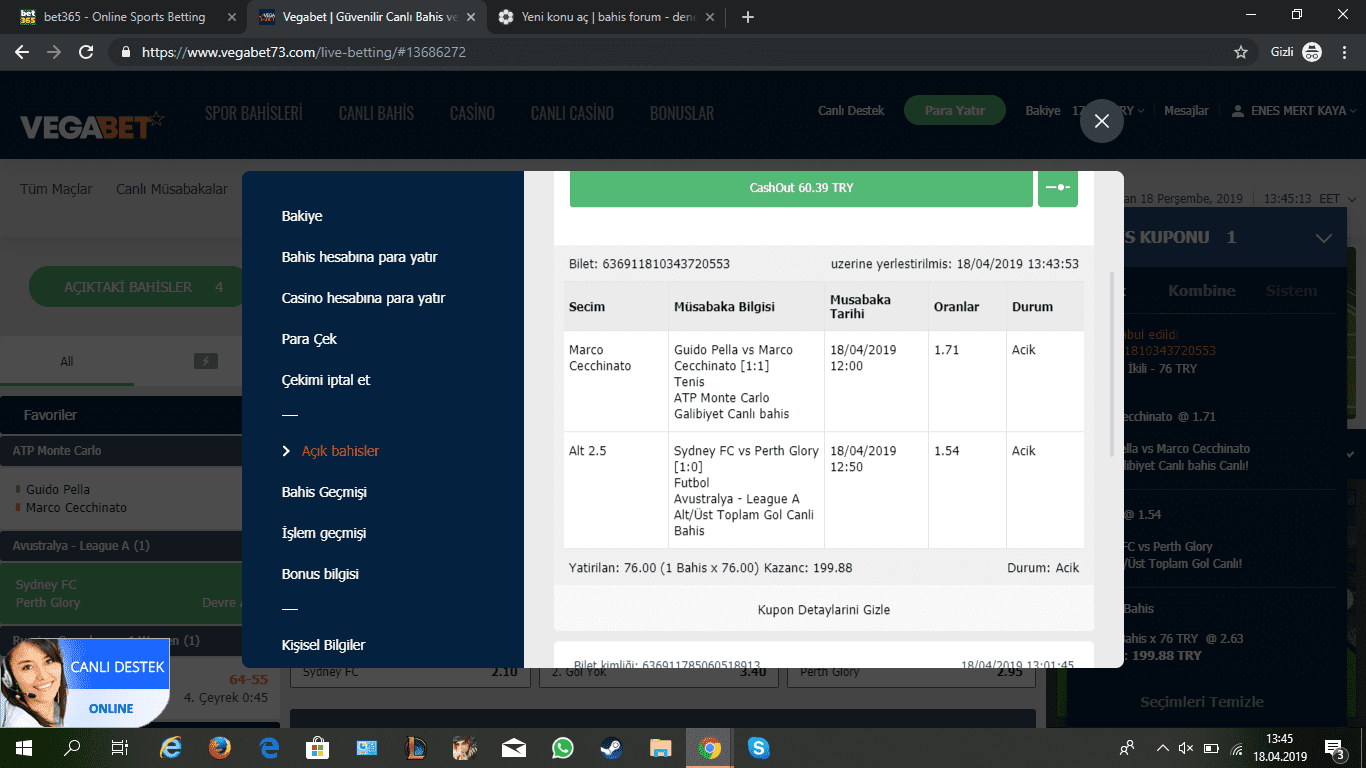Open Para Çek menu entry
The height and width of the screenshot is (768, 1366).
pos(310,339)
